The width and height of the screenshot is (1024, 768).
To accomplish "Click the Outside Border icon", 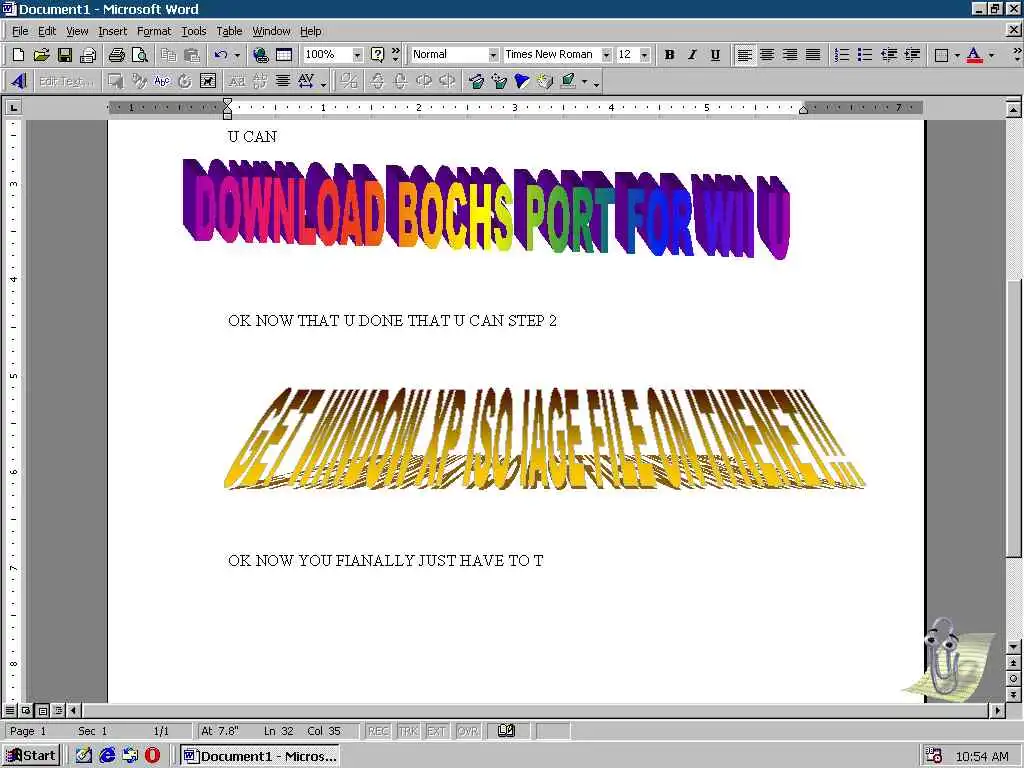I will (941, 55).
